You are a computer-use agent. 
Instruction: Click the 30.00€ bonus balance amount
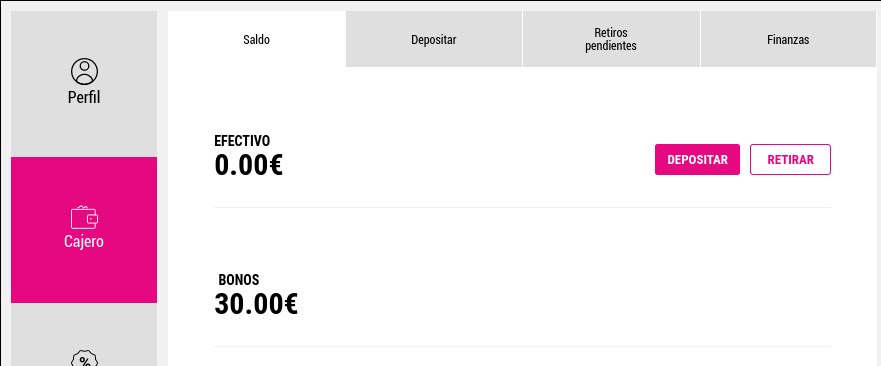click(256, 304)
